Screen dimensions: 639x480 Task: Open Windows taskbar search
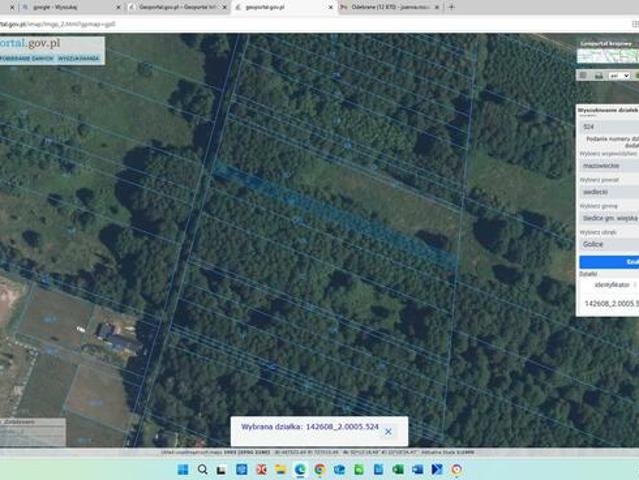(203, 469)
